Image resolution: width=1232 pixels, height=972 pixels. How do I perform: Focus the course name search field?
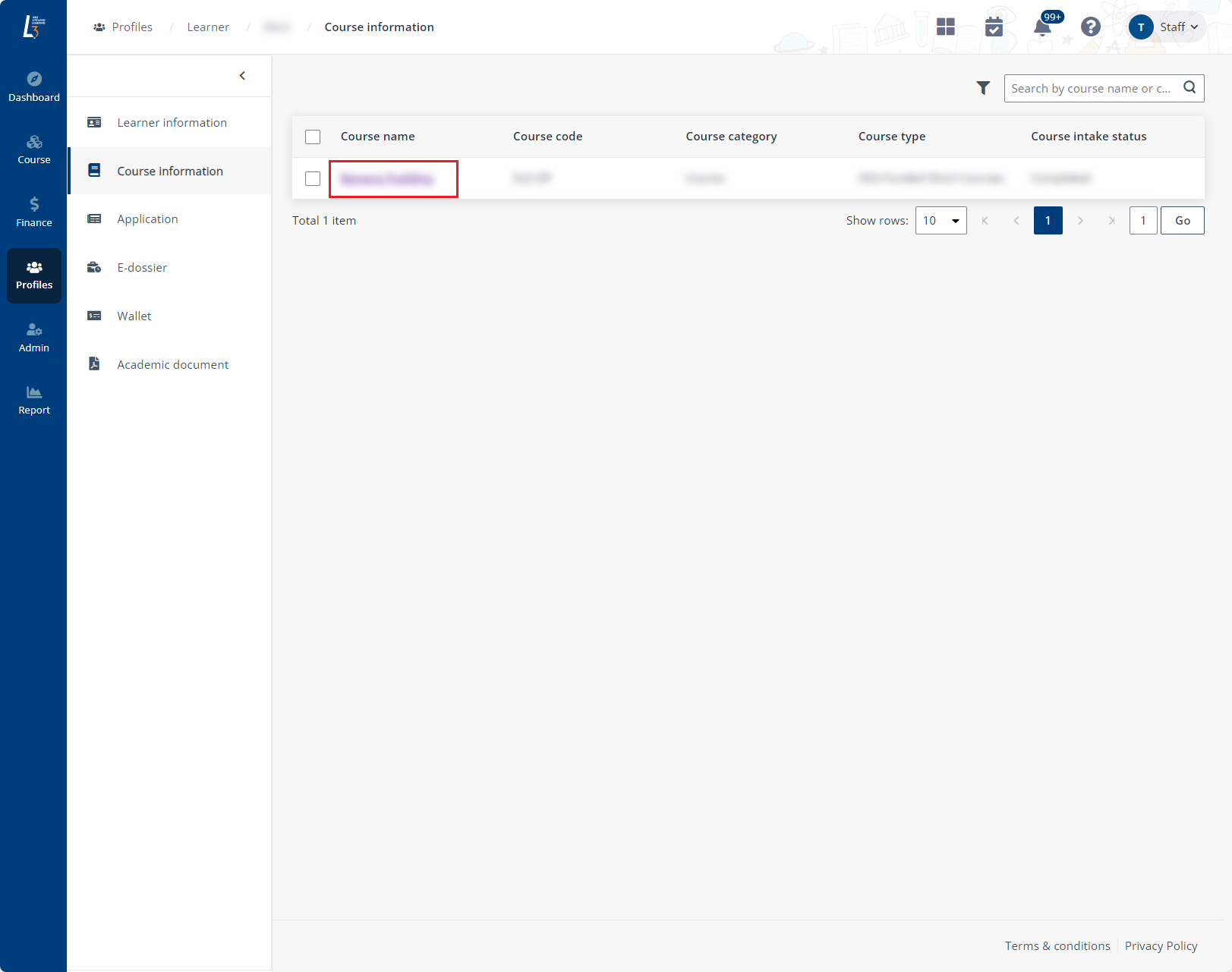pyautogui.click(x=1091, y=89)
